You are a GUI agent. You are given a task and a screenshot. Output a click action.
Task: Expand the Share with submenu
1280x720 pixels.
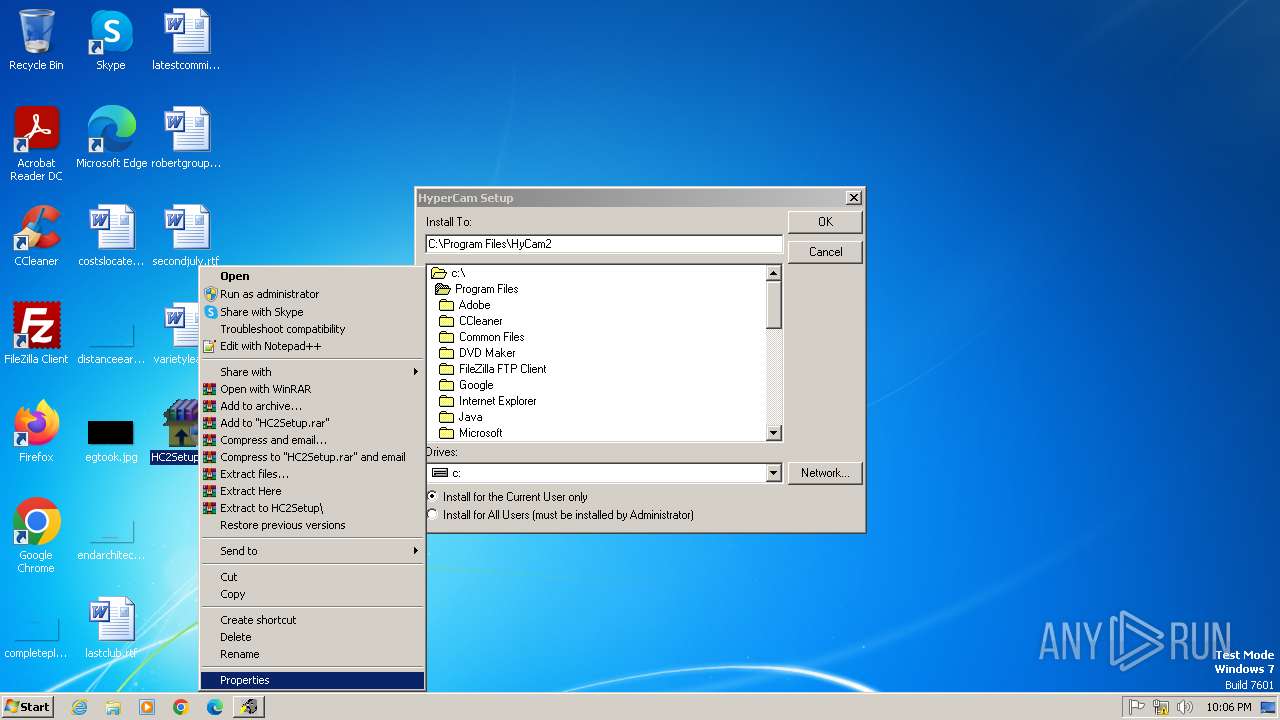tap(312, 372)
